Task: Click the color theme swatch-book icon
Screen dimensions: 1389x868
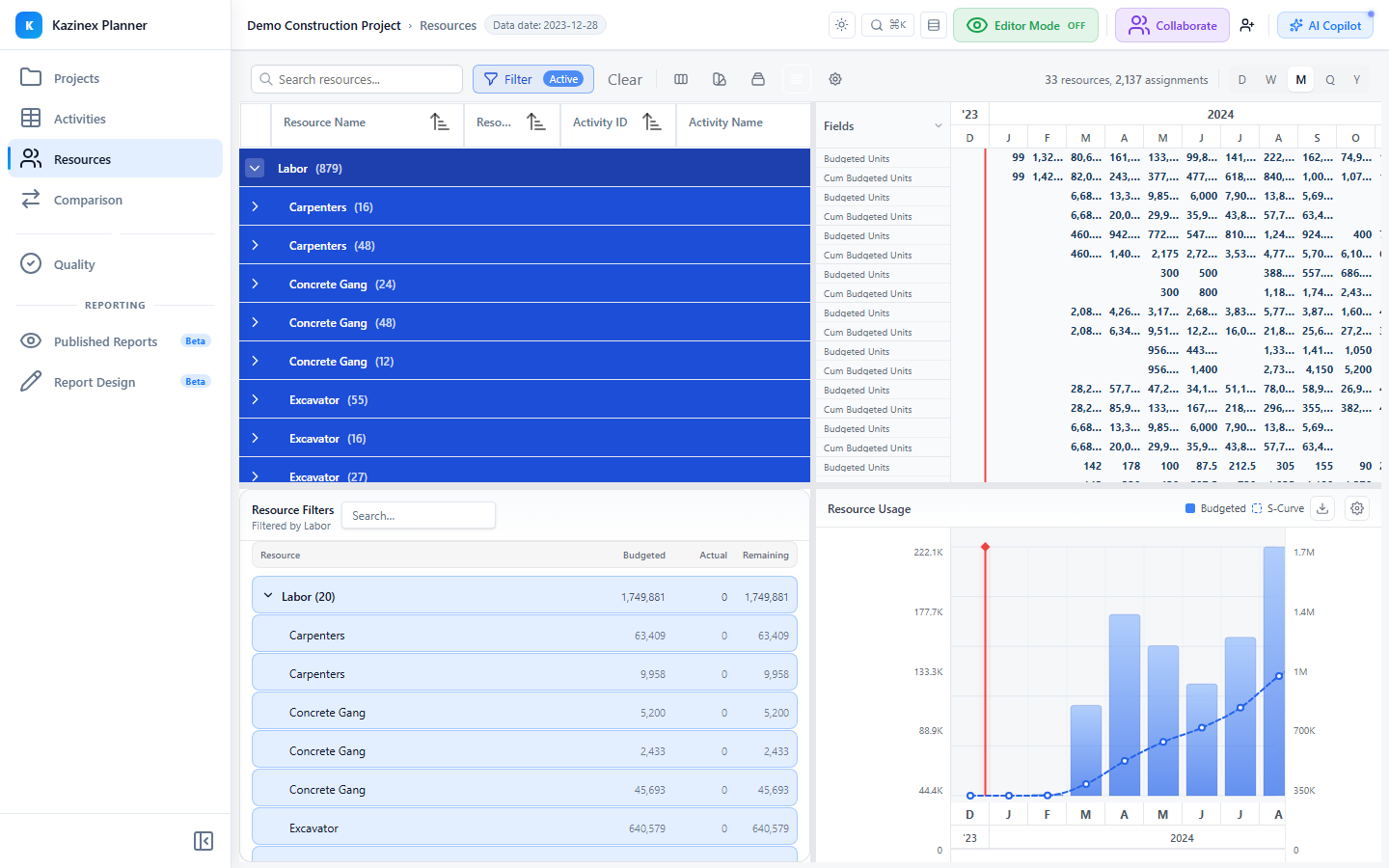Action: click(720, 79)
